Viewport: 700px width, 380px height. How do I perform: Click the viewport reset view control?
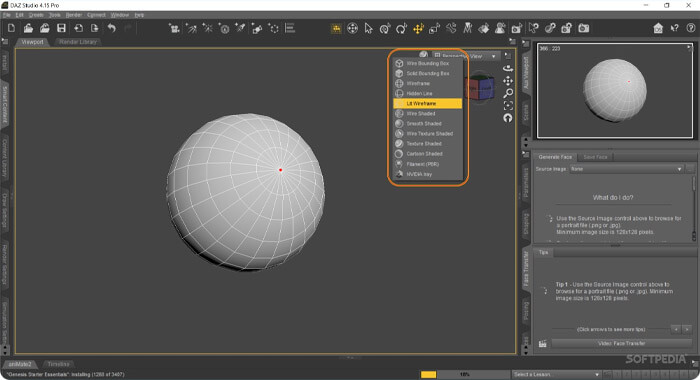508,118
